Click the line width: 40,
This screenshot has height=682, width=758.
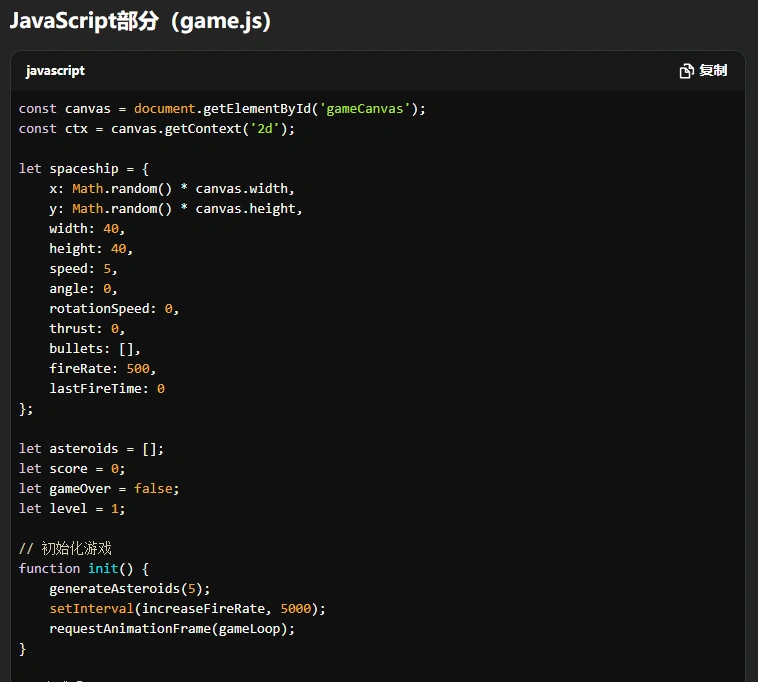click(x=87, y=229)
